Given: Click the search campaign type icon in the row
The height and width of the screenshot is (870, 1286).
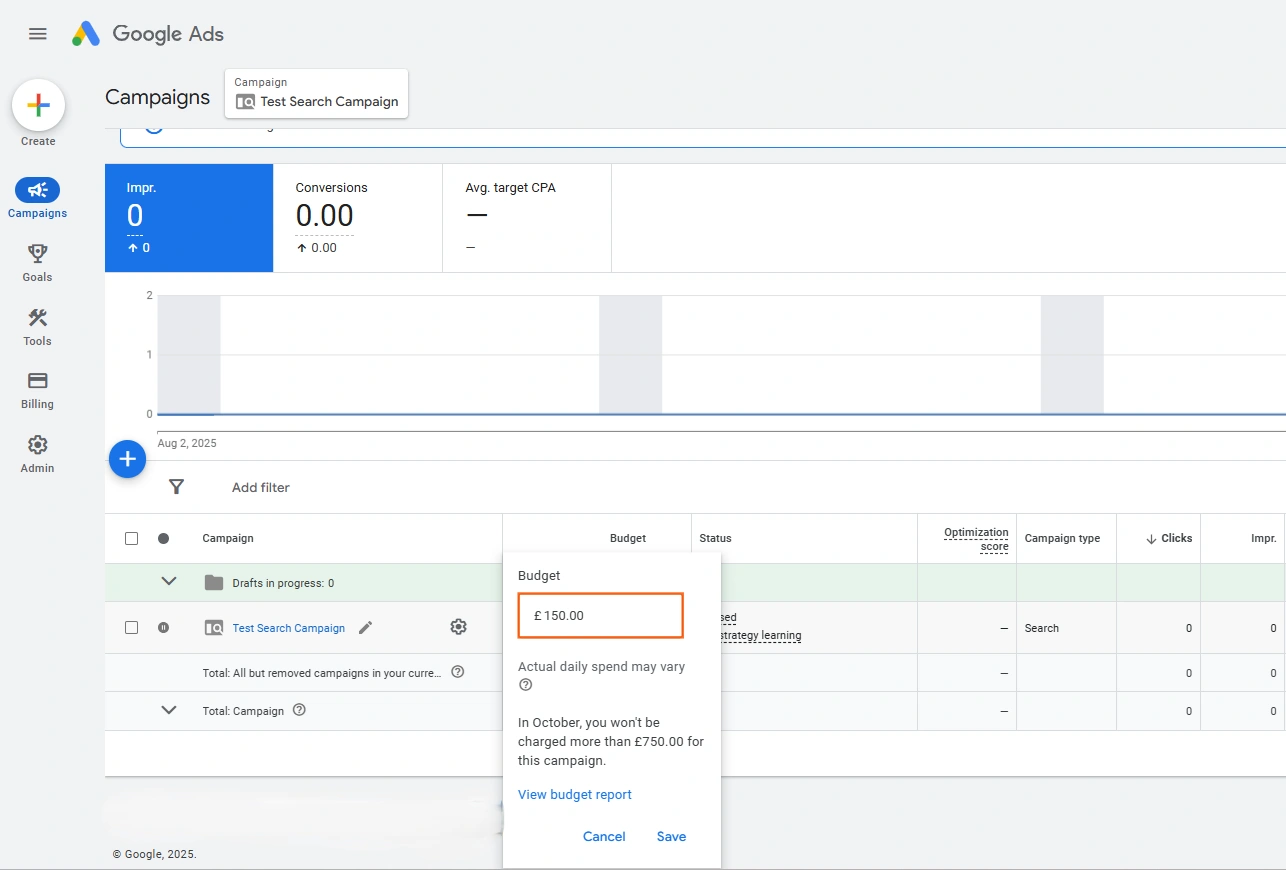Looking at the screenshot, I should [x=214, y=628].
